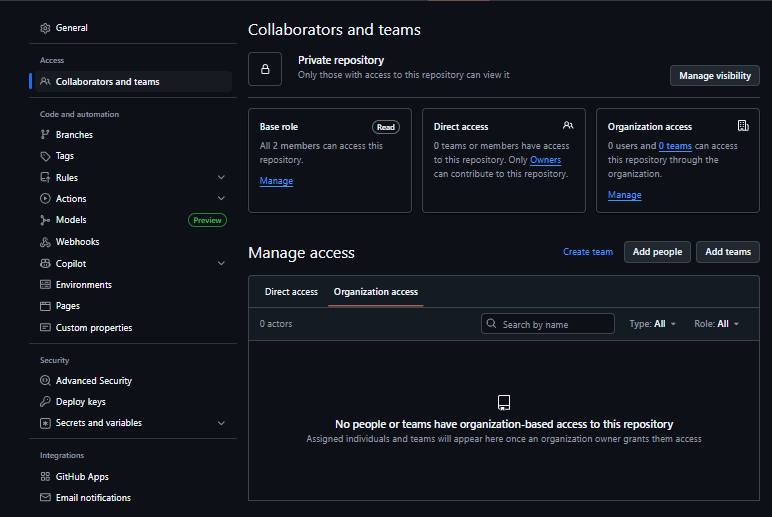This screenshot has height=517, width=772.
Task: Click the 'Private repository' heading text
Action: pos(341,60)
